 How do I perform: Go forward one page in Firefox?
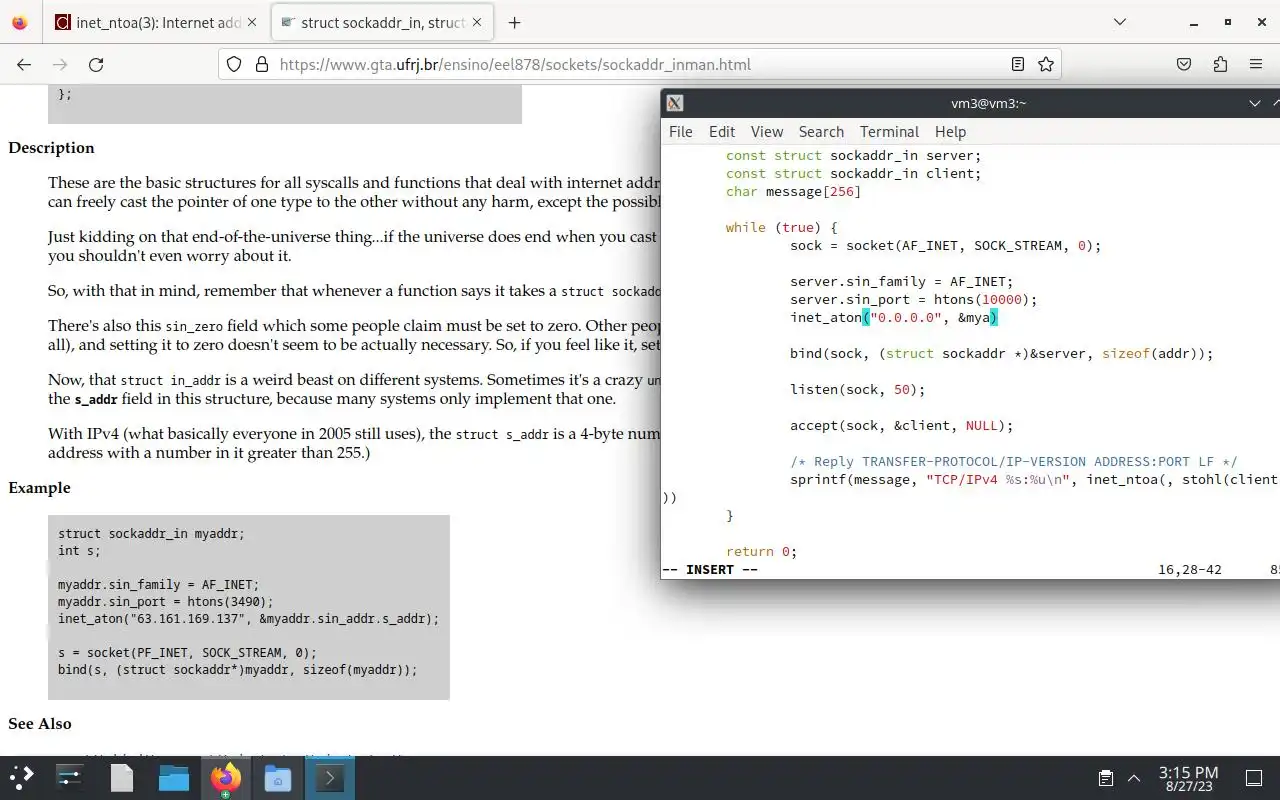click(60, 64)
